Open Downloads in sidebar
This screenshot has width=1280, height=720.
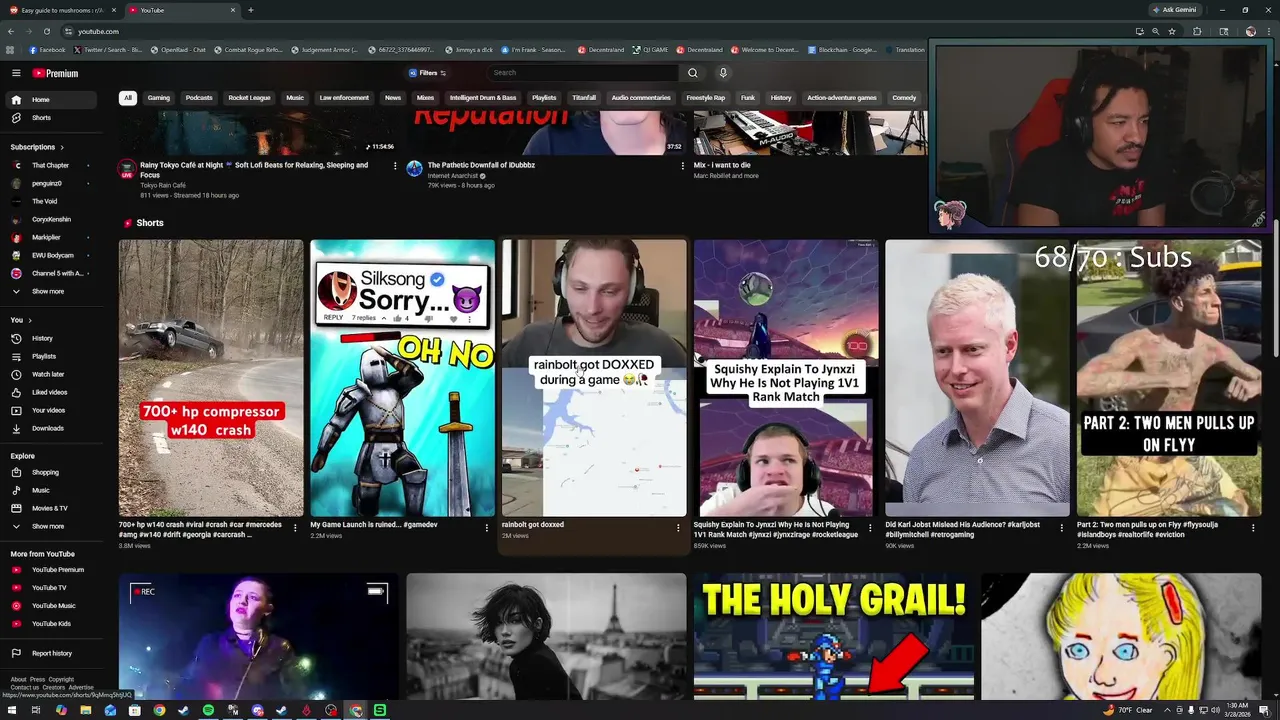coord(52,428)
